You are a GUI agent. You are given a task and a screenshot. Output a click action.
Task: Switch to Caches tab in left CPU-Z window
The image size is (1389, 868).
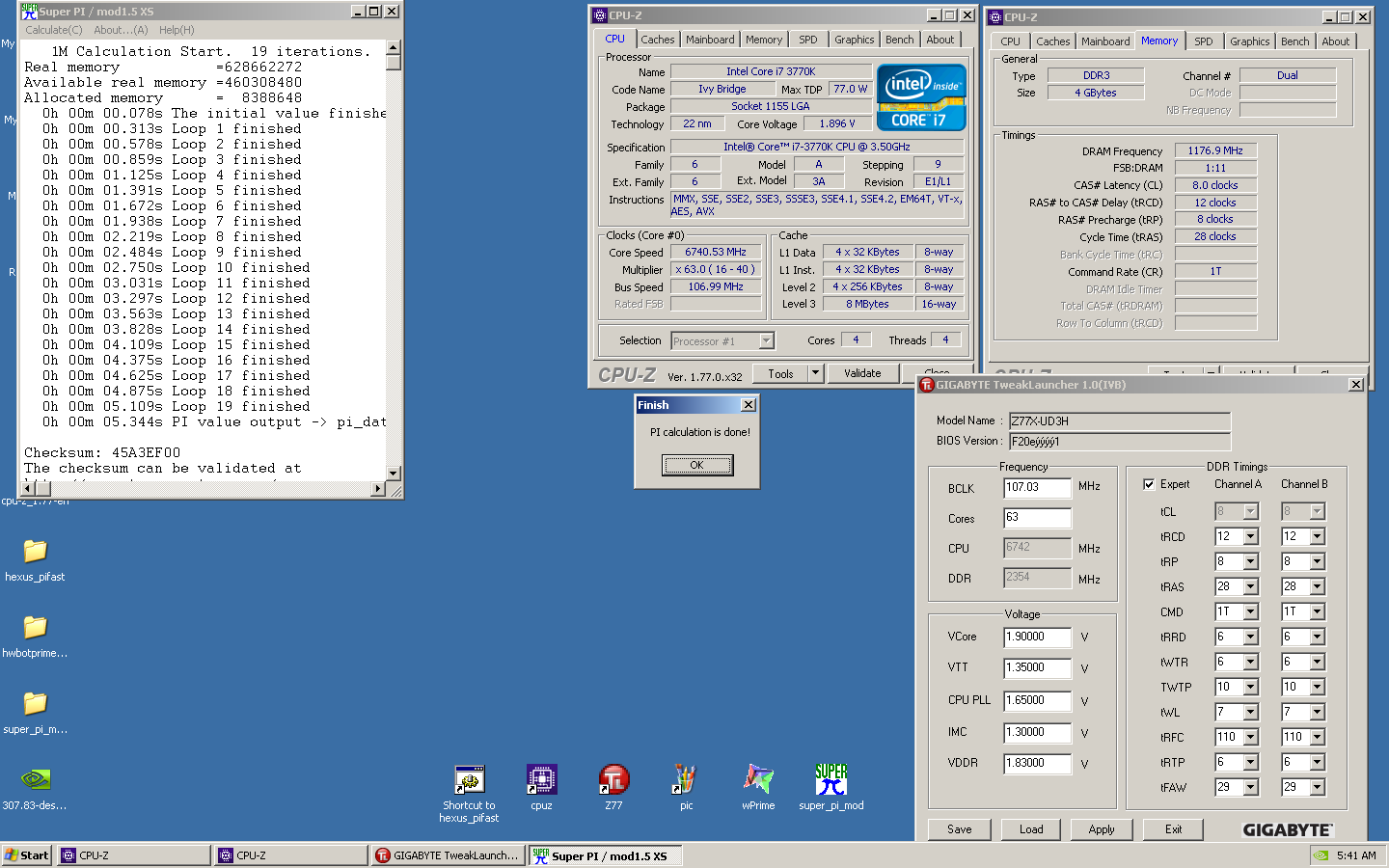[x=658, y=40]
